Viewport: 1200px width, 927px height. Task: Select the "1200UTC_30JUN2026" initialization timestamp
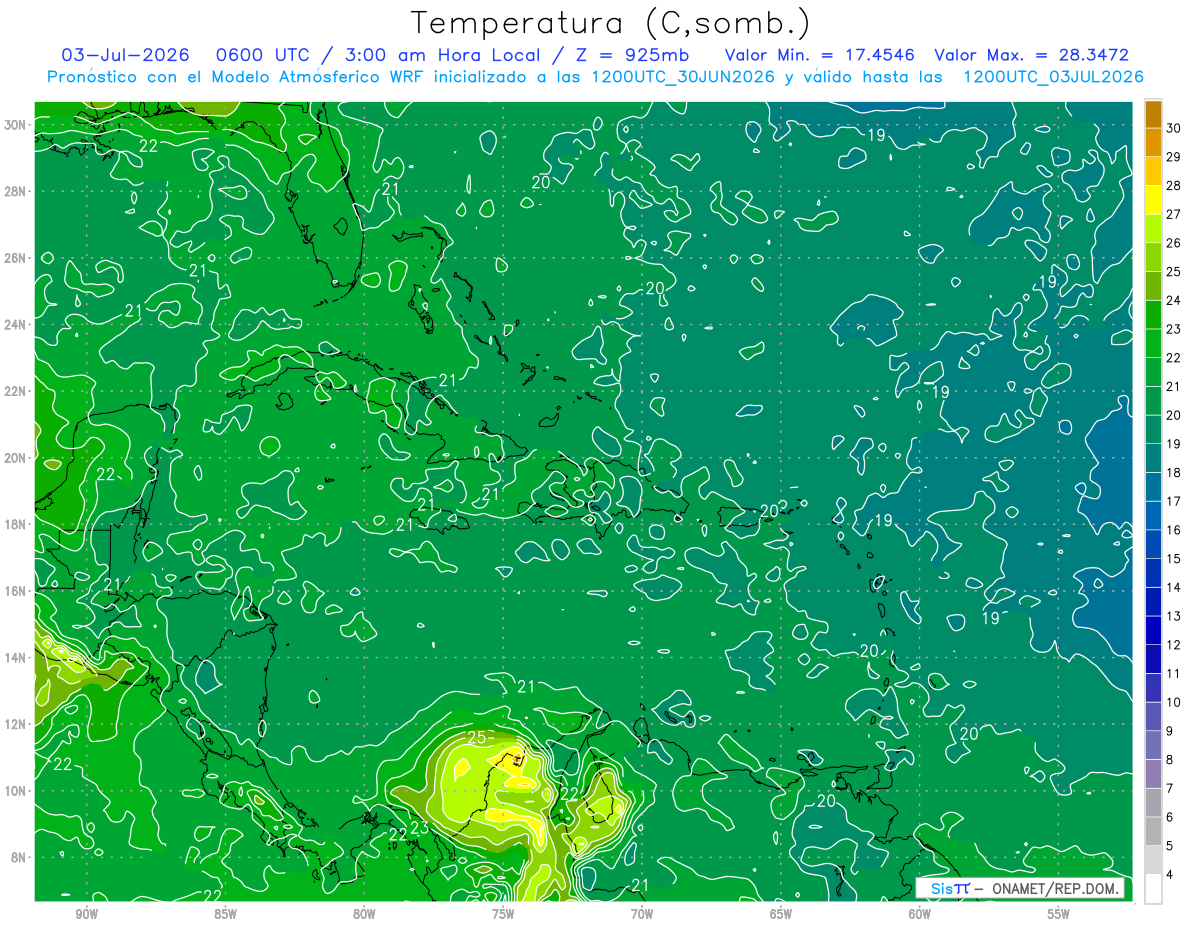click(683, 77)
